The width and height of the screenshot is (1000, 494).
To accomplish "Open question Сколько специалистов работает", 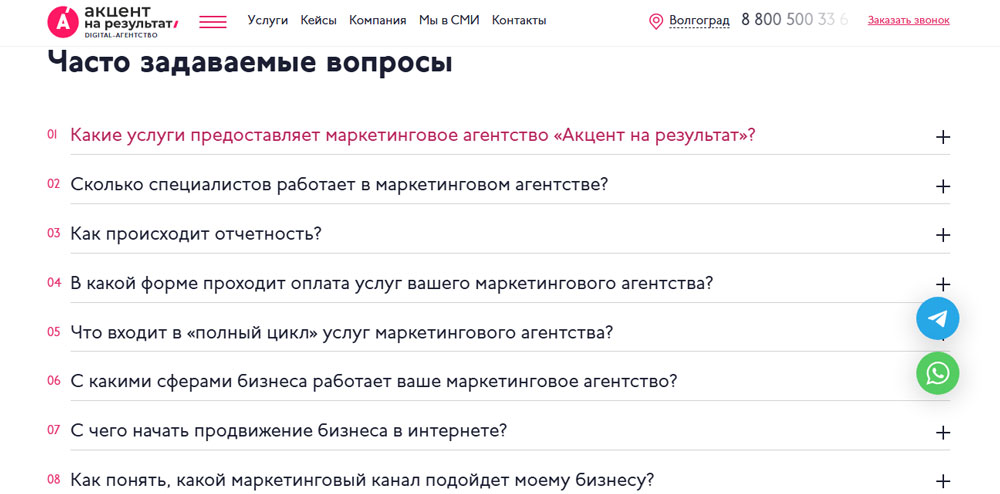I will point(339,185).
